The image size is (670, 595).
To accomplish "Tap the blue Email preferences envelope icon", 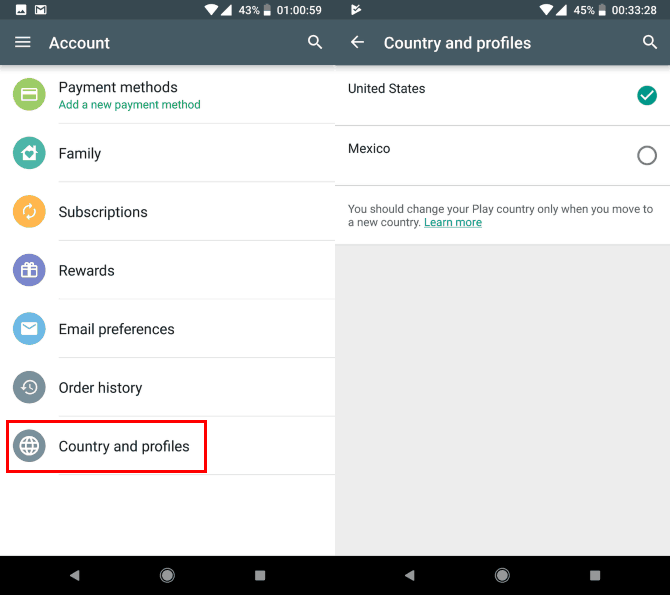I will tap(29, 329).
